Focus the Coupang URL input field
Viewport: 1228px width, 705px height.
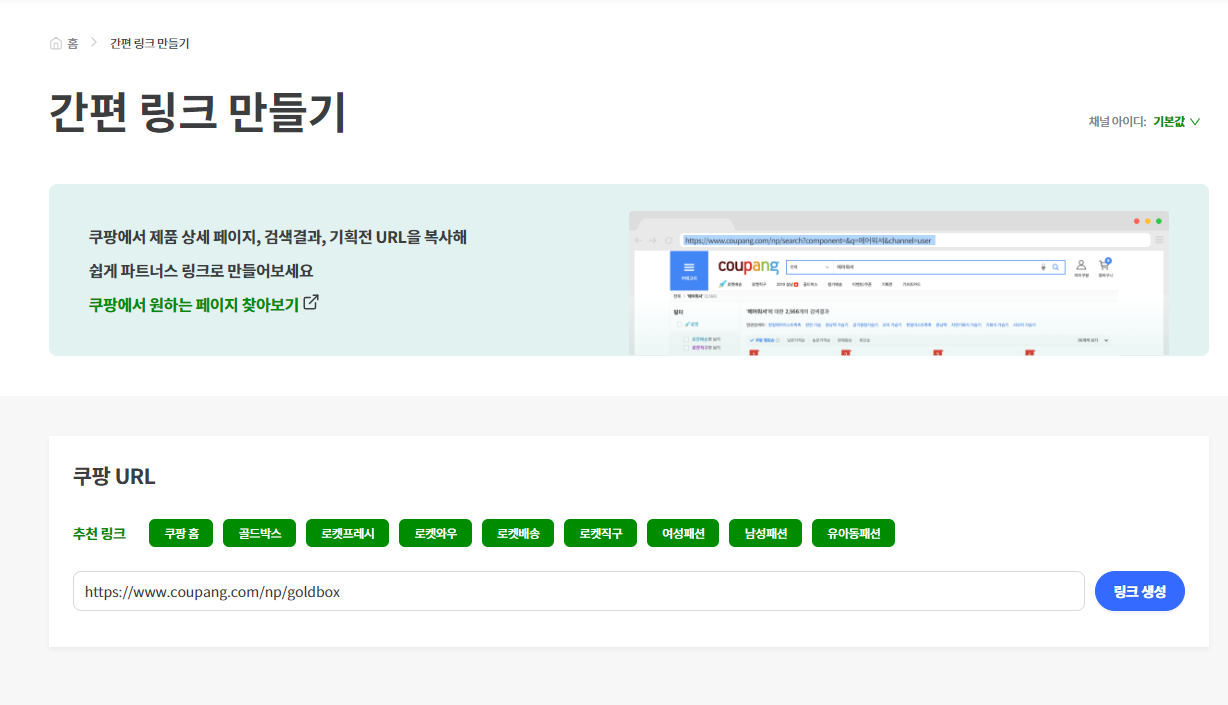[x=579, y=591]
